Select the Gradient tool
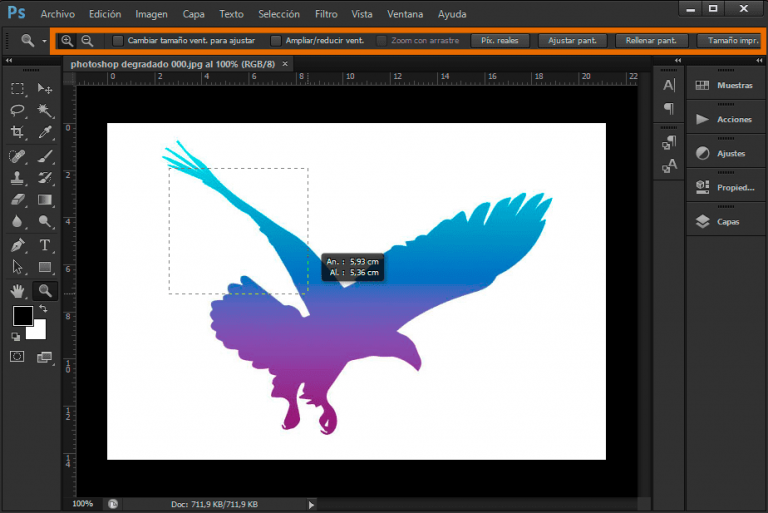Screen dimensions: 768x513 point(45,200)
